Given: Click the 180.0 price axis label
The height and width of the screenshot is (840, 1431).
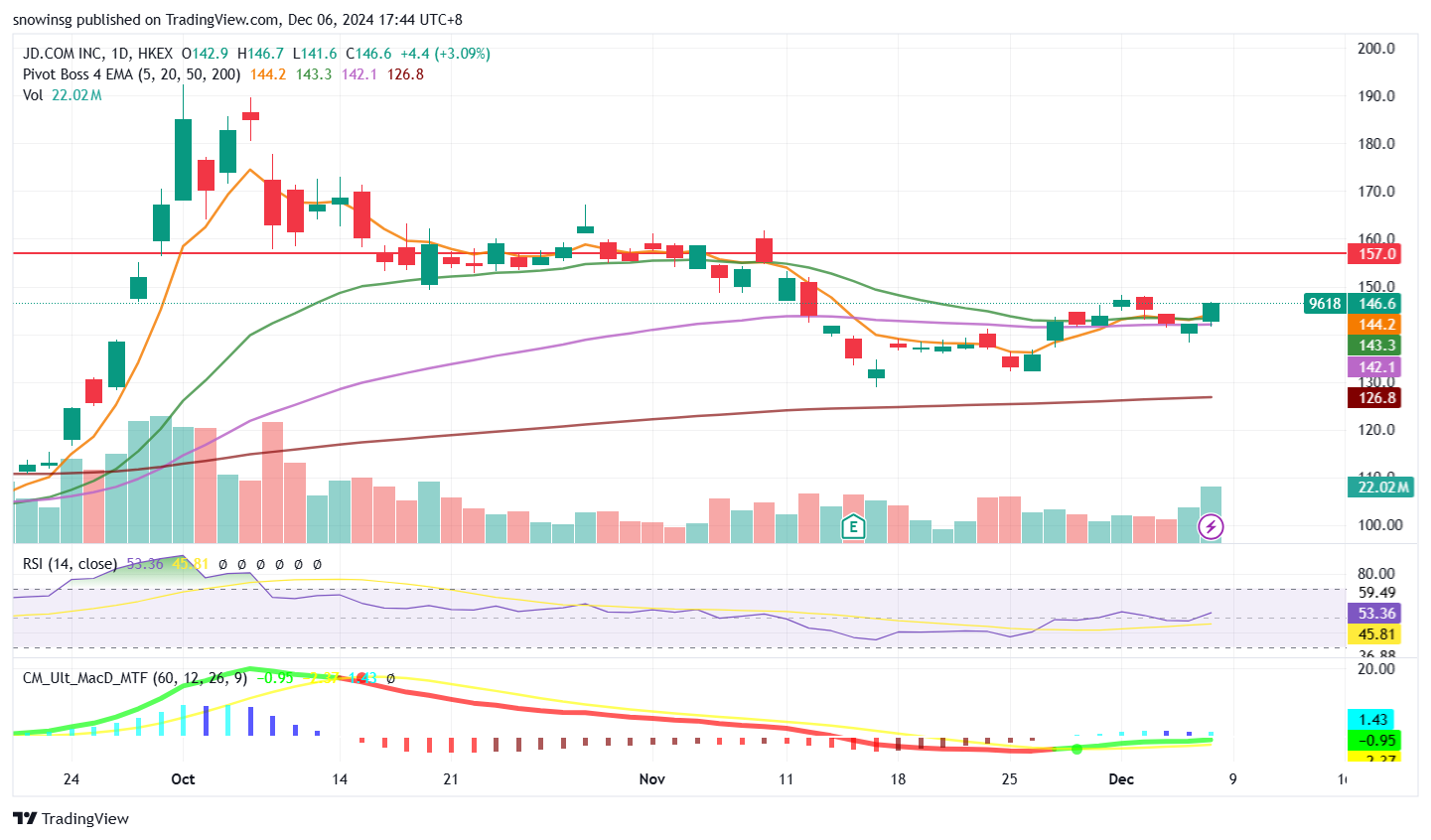Looking at the screenshot, I should pyautogui.click(x=1376, y=144).
